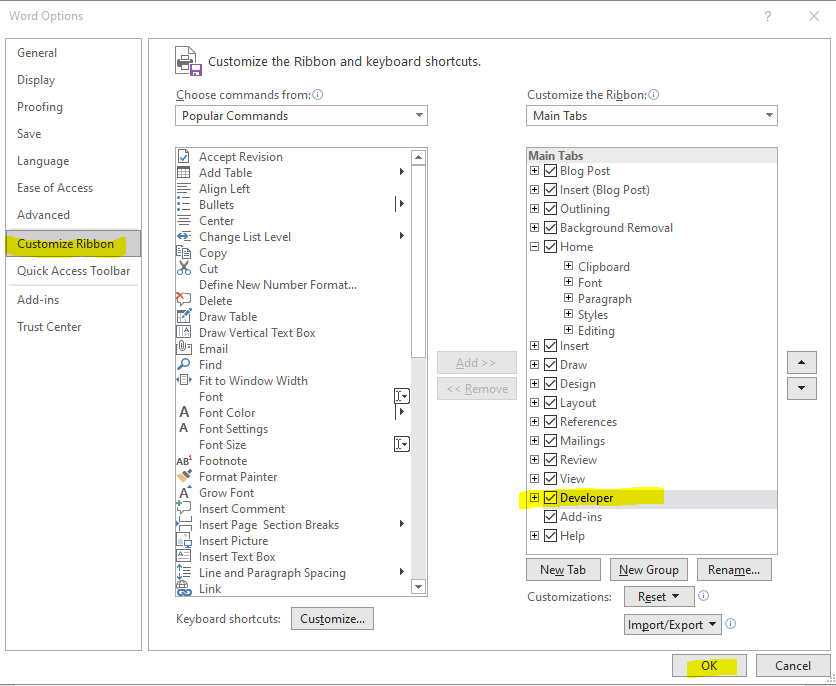The width and height of the screenshot is (836, 686).
Task: Select the Cut scissors icon
Action: (x=184, y=269)
